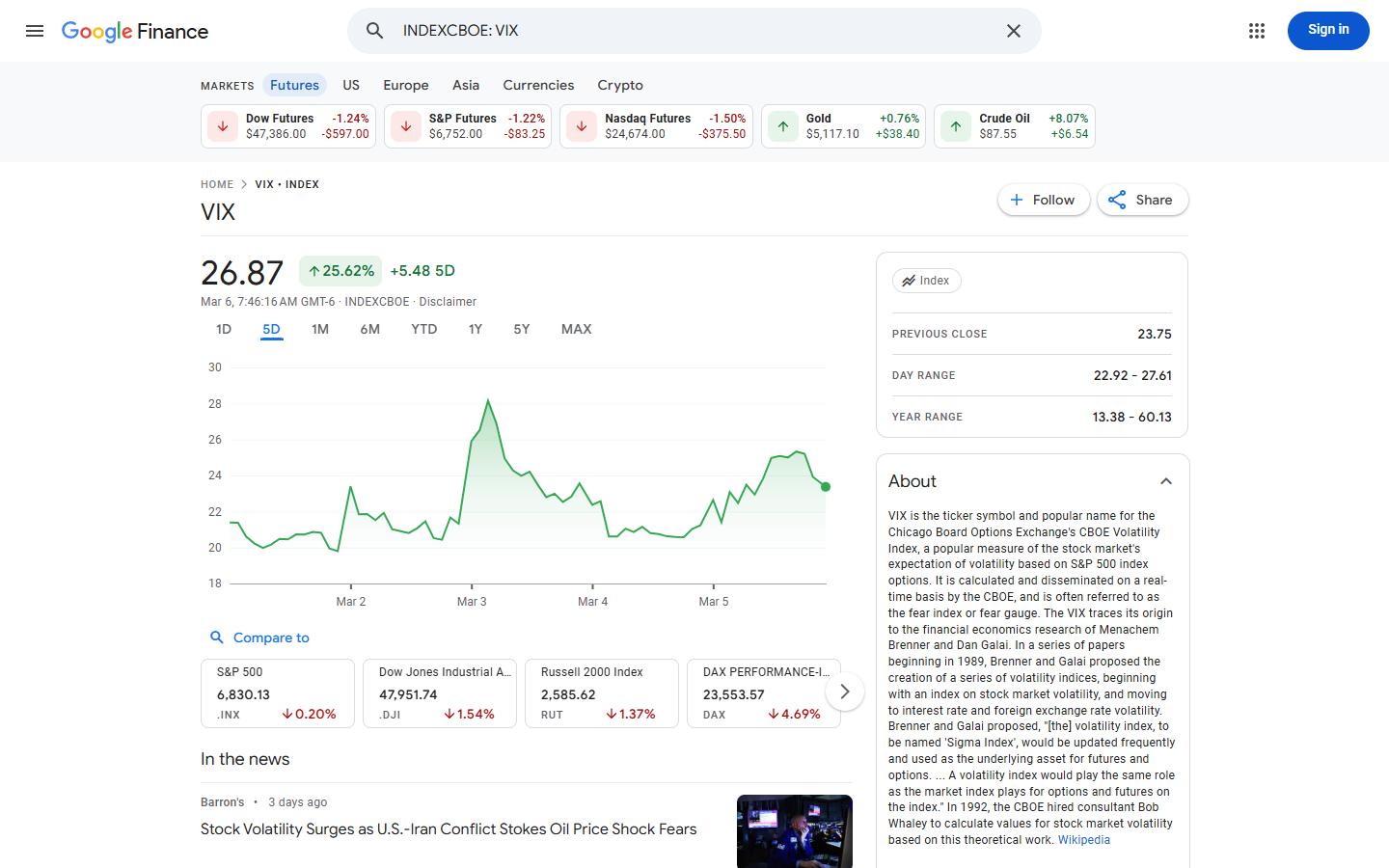Click the chart's latest price dot

[x=826, y=487]
